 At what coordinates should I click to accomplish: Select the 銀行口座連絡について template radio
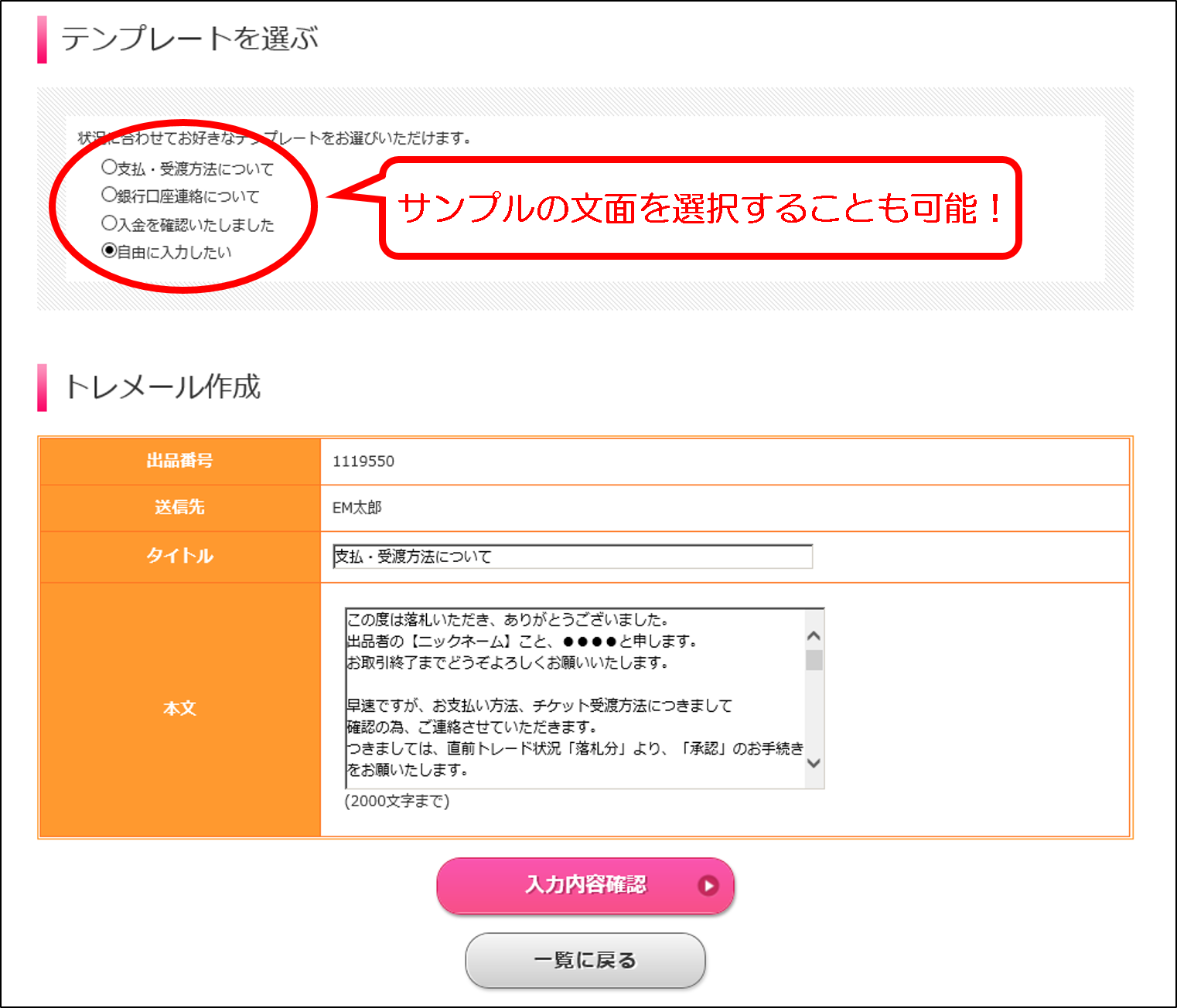109,195
